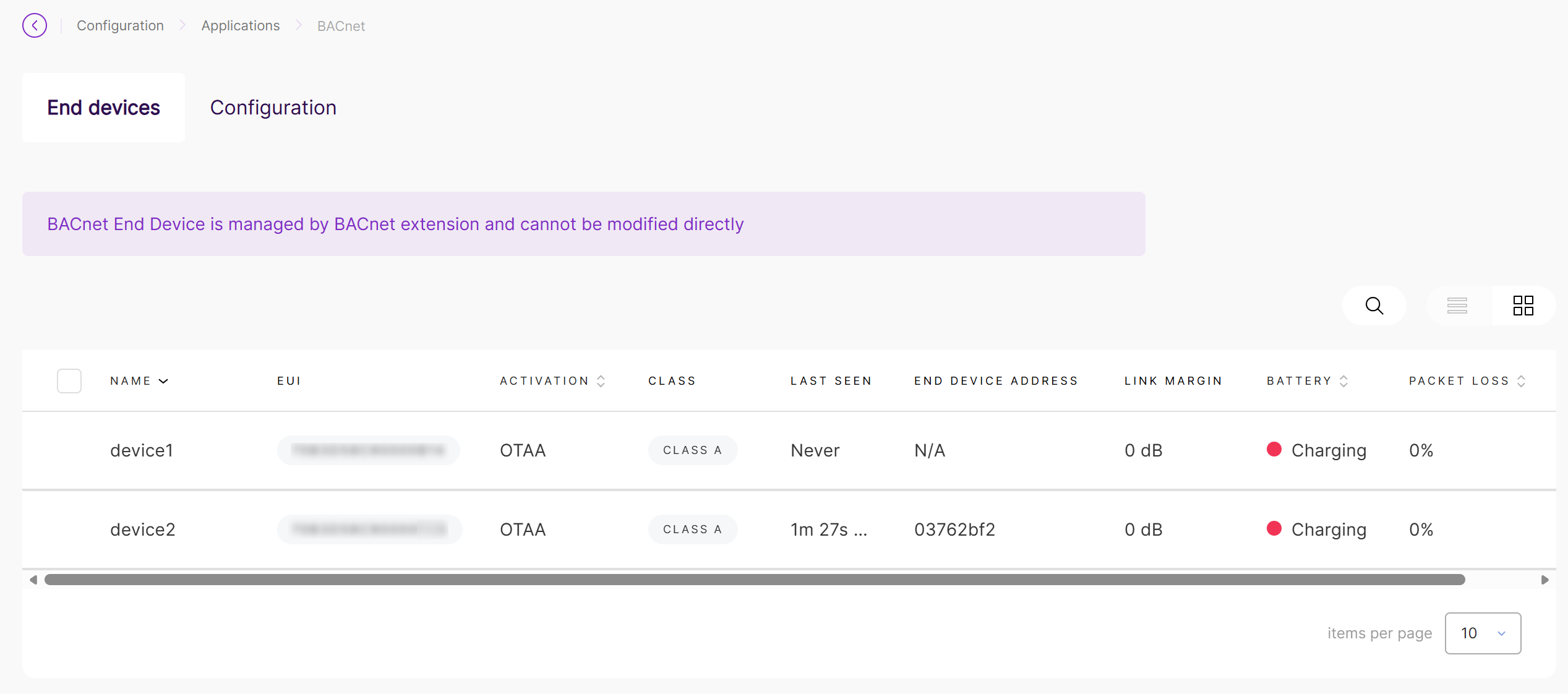Open the Configuration tab
1568x694 pixels.
(x=273, y=108)
